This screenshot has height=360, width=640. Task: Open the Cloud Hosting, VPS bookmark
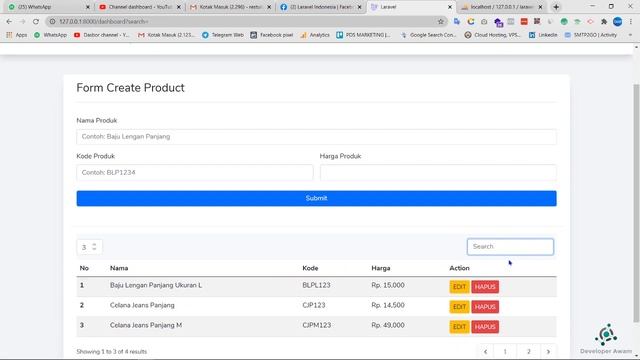click(493, 35)
